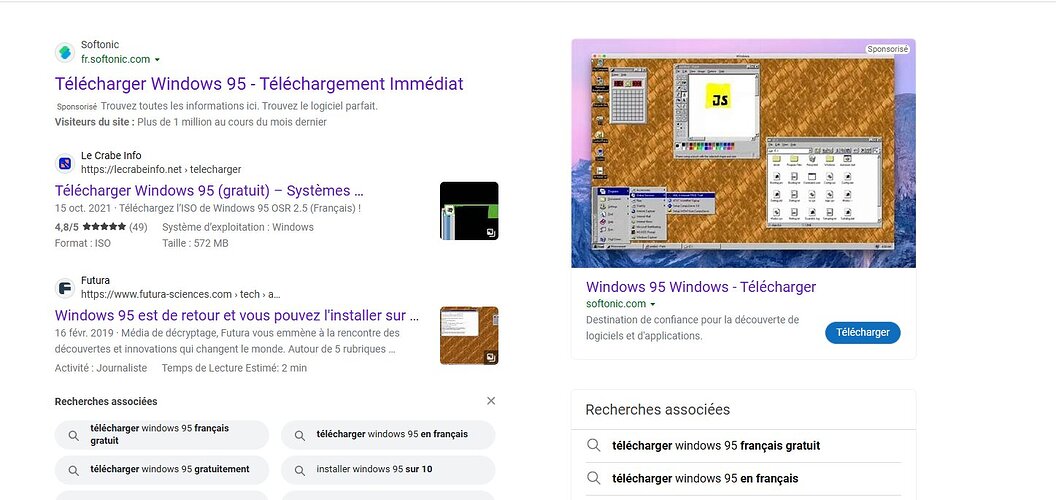
Task: Click 'Temps de Lecture Estimé: 2 min' text
Action: click(234, 368)
